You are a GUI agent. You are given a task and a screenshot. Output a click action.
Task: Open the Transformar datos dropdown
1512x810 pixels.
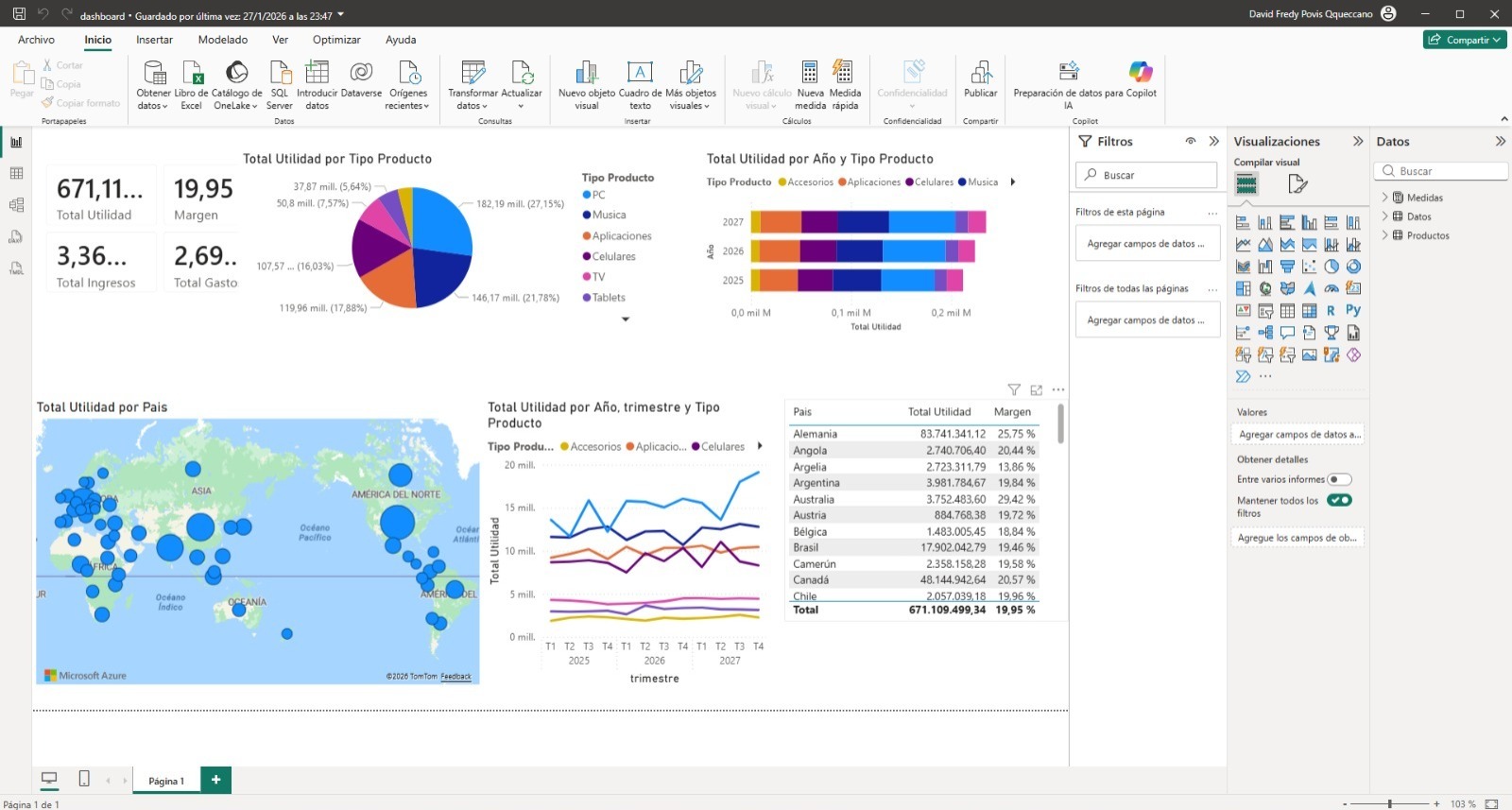[x=472, y=99]
